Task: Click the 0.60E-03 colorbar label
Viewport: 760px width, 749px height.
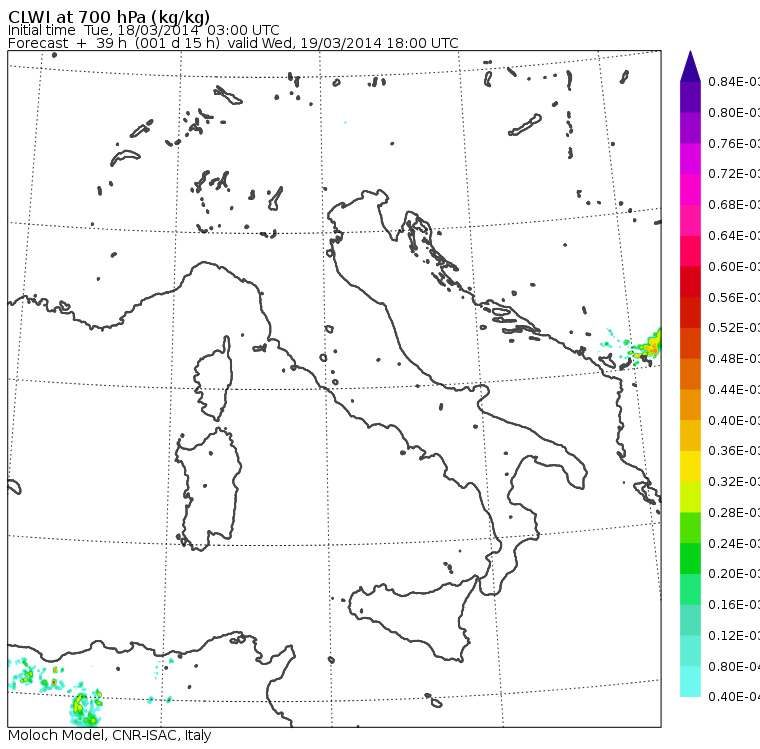Action: point(734,267)
